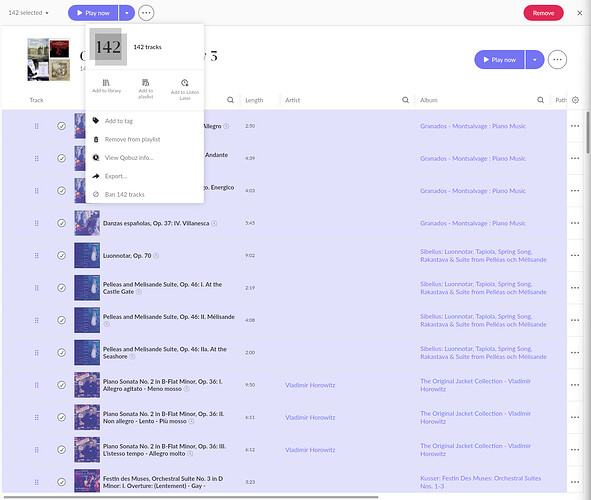
Task: Open dropdown arrow next to top Play now
Action: (127, 13)
